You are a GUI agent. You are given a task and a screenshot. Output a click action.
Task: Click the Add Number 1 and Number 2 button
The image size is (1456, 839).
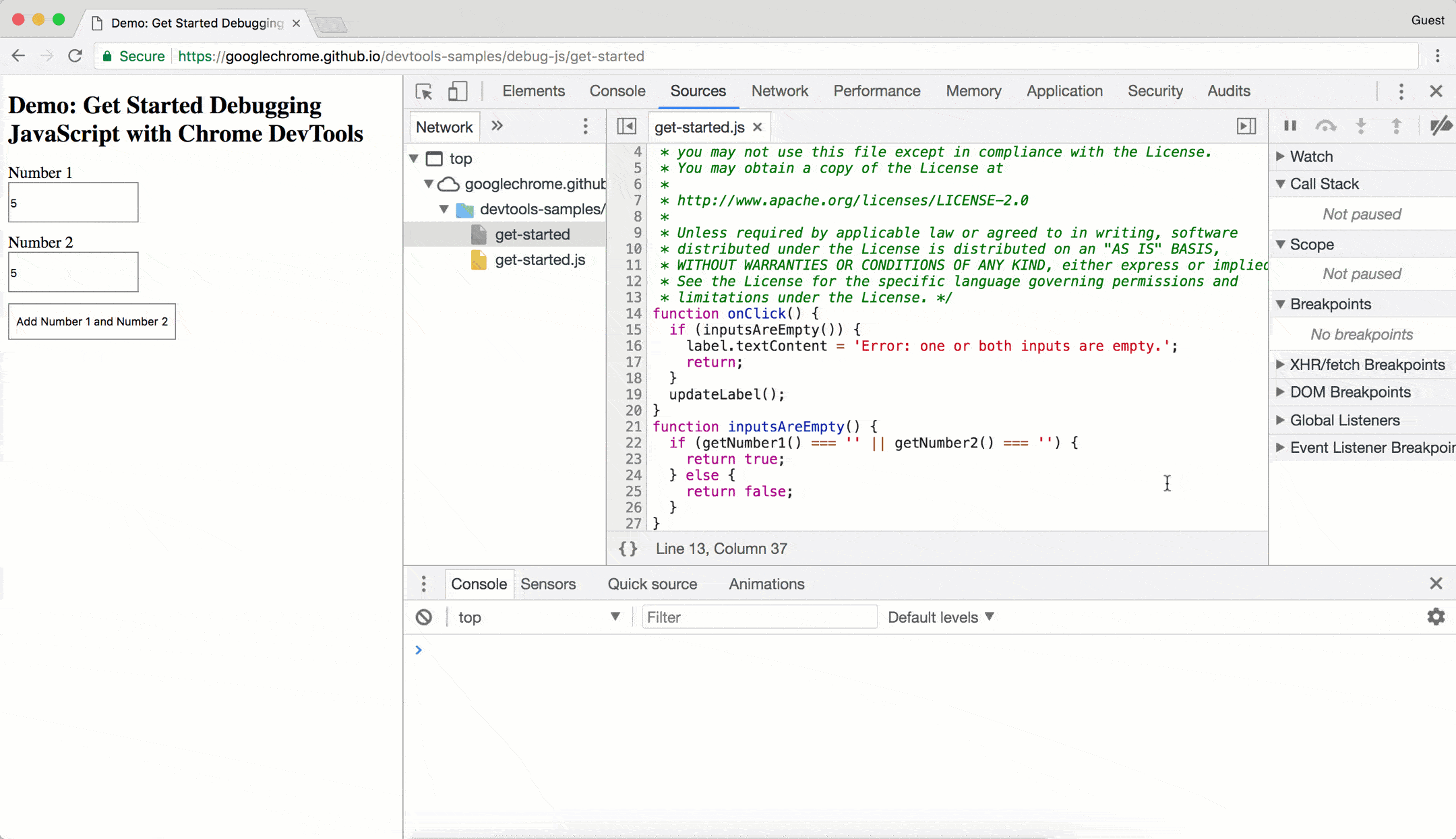pyautogui.click(x=92, y=321)
